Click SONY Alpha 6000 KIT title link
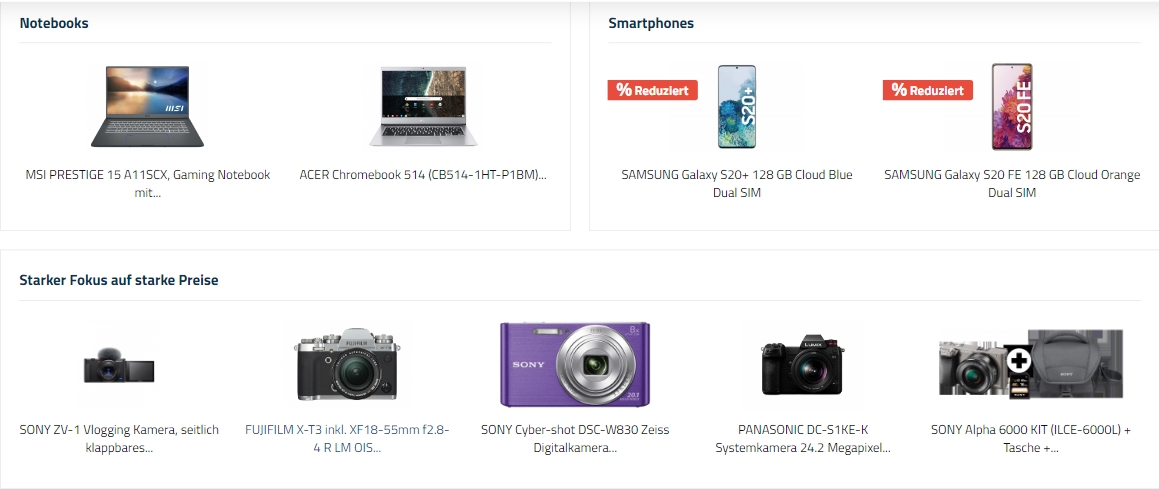 [1031, 439]
